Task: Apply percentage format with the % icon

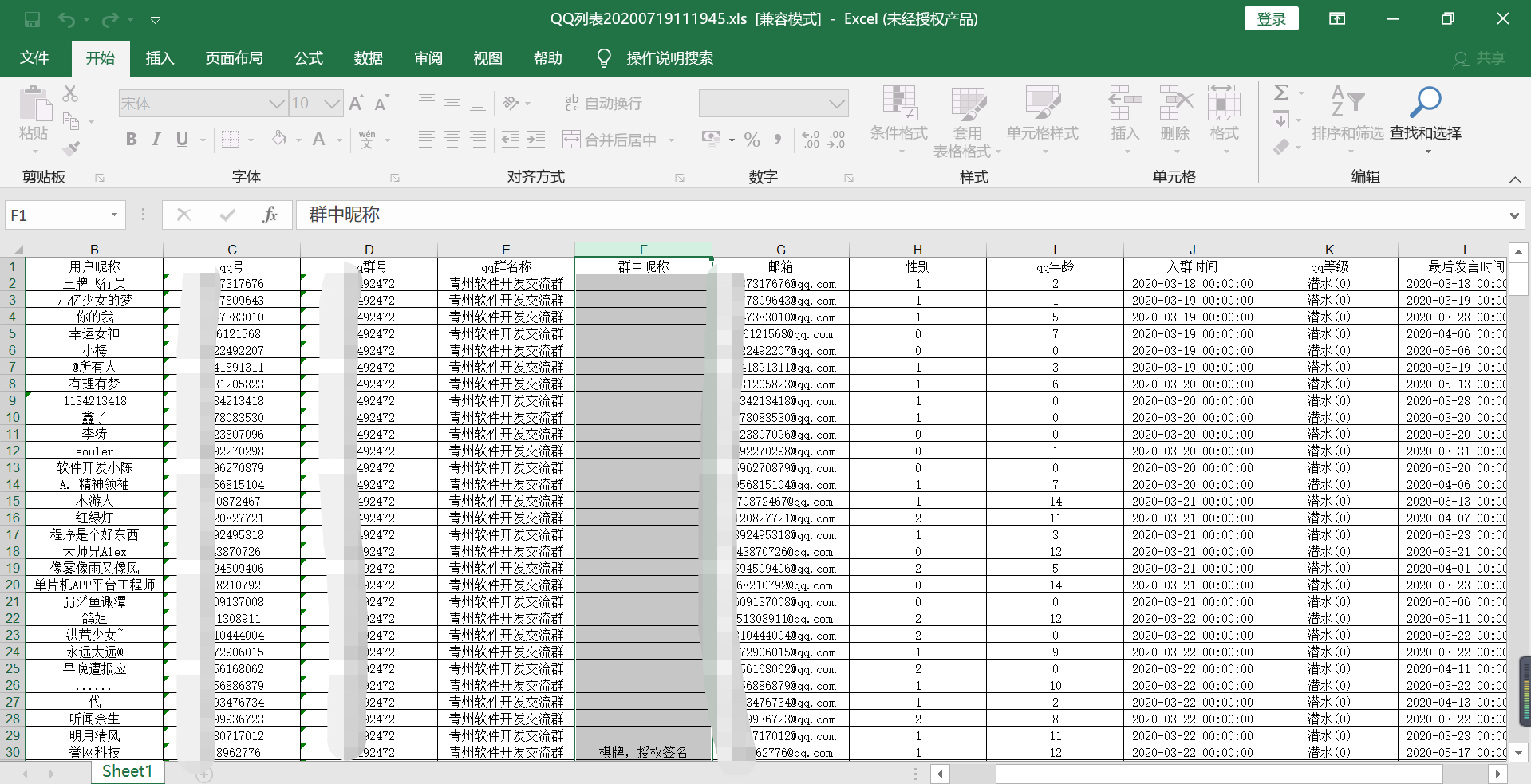Action: coord(751,139)
